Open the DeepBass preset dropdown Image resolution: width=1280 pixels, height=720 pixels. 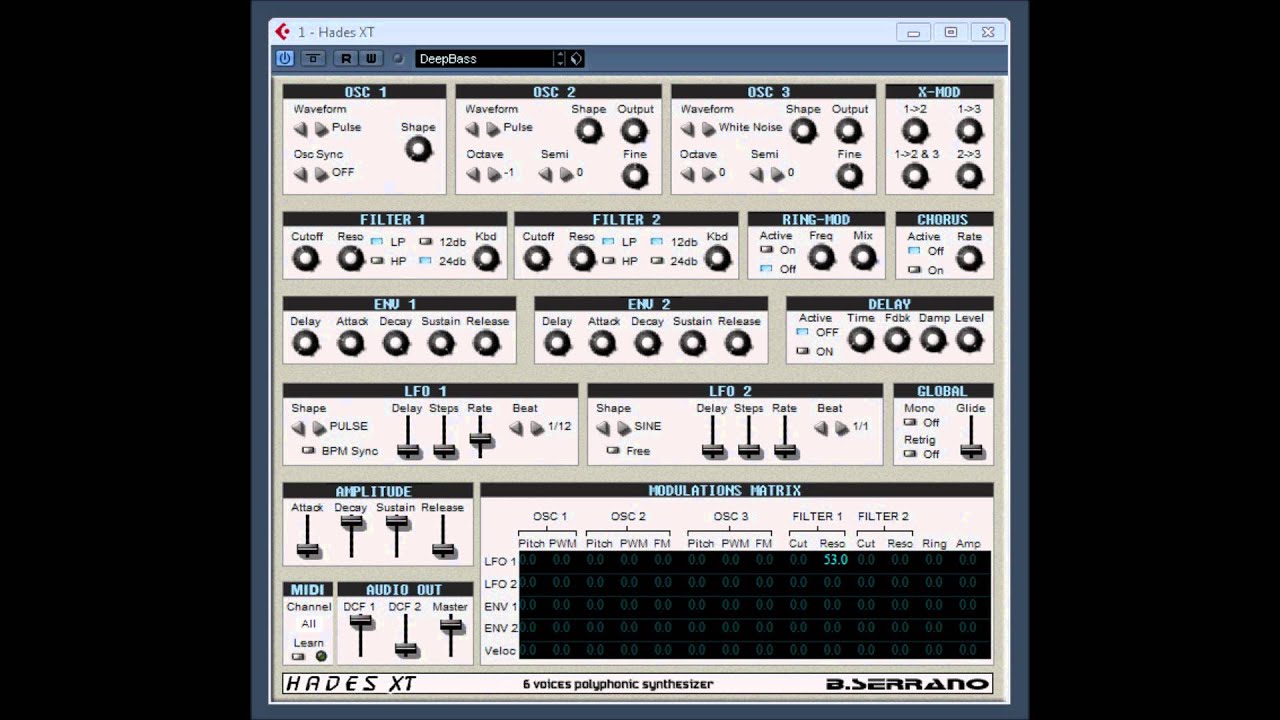click(x=485, y=59)
